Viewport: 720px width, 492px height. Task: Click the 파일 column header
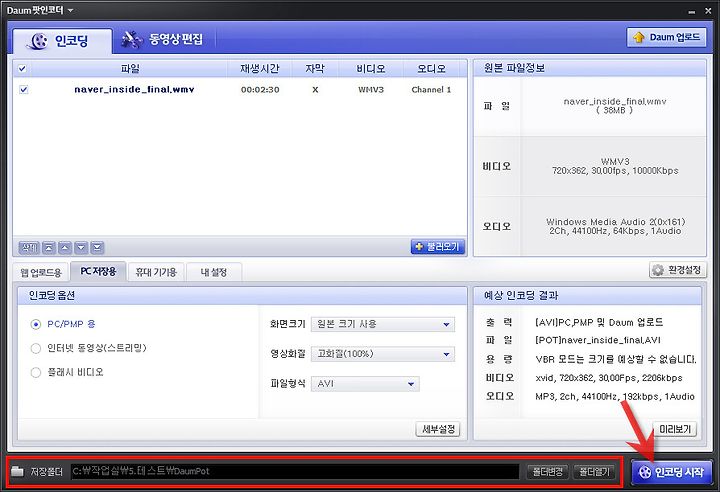pyautogui.click(x=130, y=69)
